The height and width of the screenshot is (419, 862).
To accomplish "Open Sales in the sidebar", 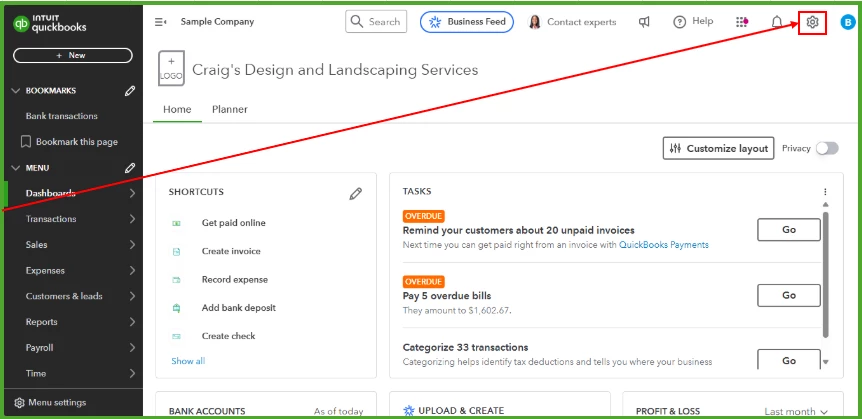I will (x=36, y=245).
